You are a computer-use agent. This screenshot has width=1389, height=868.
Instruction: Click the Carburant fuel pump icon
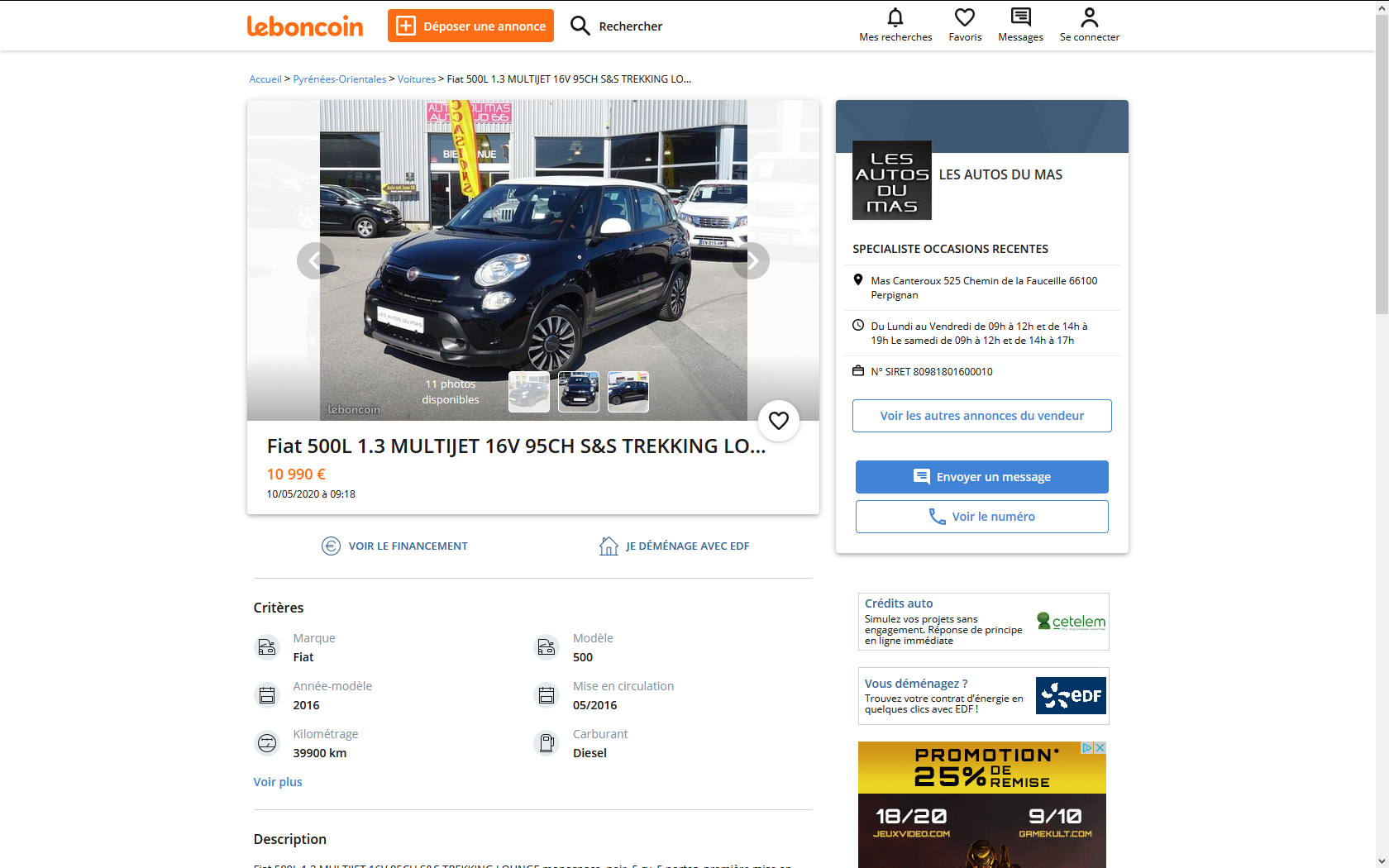(x=547, y=743)
